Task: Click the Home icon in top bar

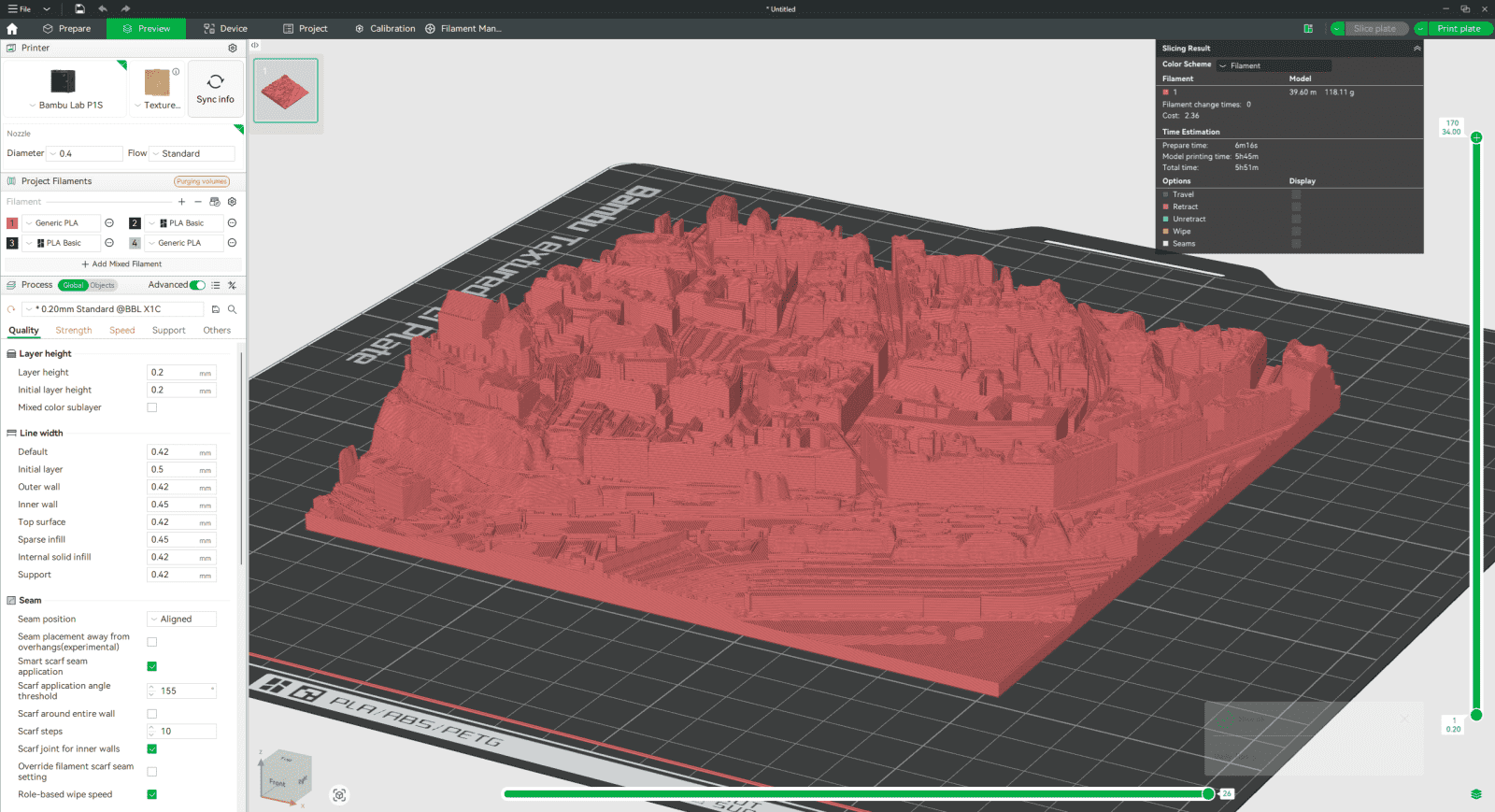Action: (12, 29)
